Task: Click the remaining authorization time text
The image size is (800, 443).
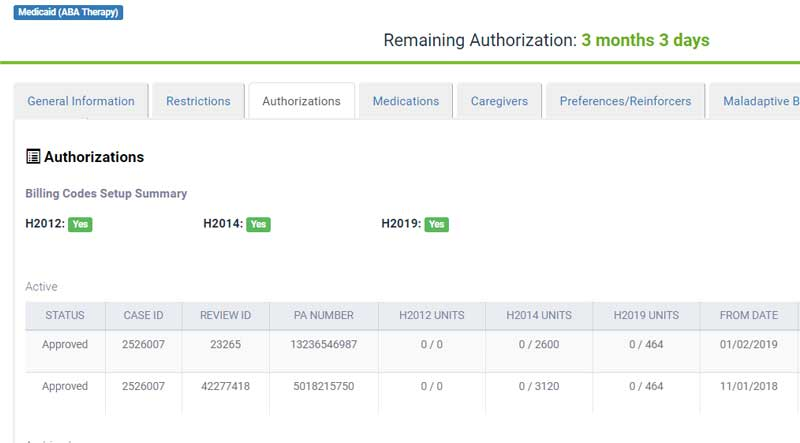Action: [645, 41]
